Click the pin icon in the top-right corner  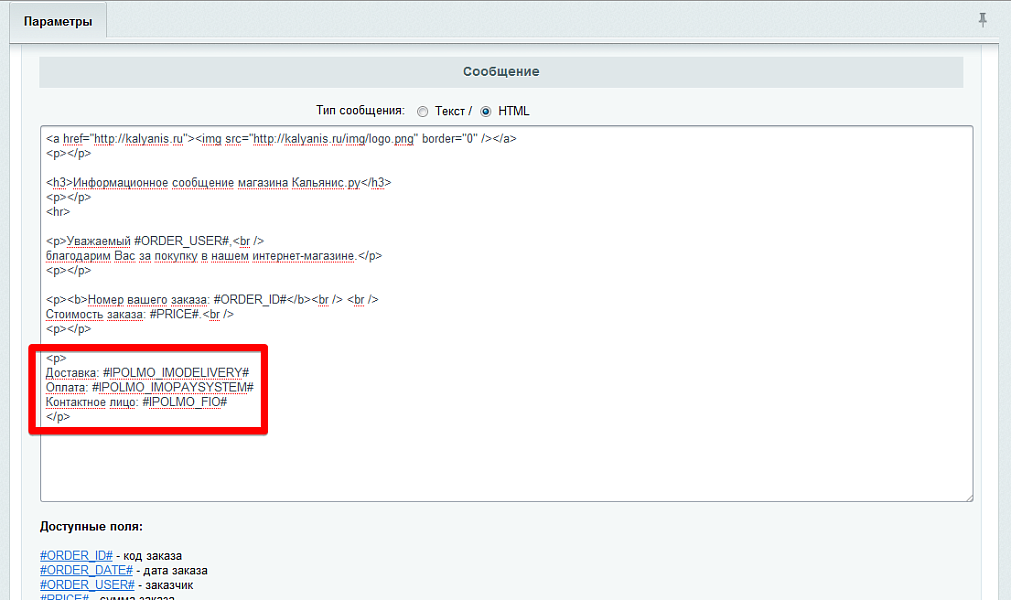point(982,19)
